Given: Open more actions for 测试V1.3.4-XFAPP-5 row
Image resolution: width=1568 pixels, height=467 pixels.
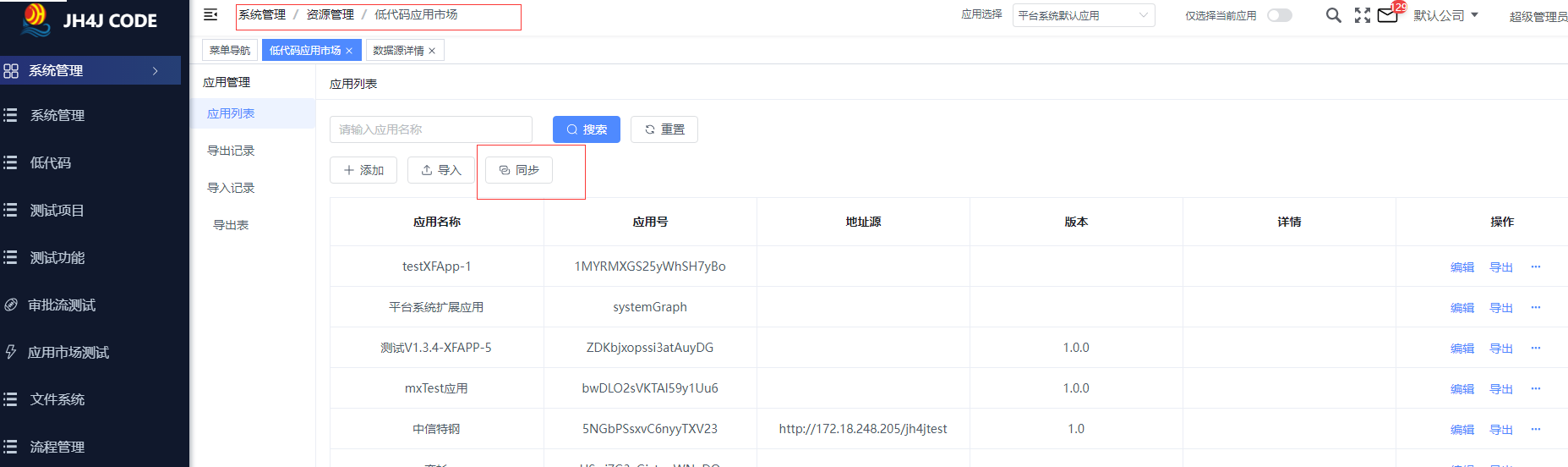Looking at the screenshot, I should pyautogui.click(x=1536, y=348).
